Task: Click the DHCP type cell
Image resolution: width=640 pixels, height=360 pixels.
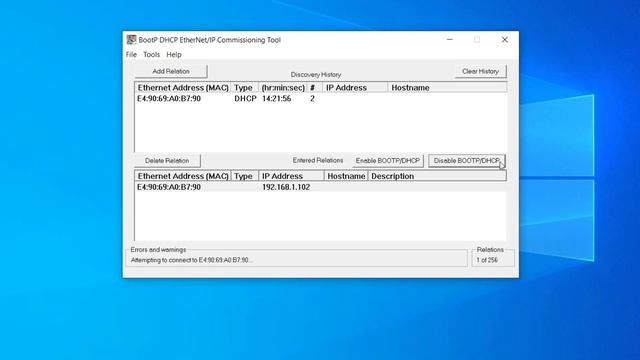Action: pyautogui.click(x=245, y=99)
